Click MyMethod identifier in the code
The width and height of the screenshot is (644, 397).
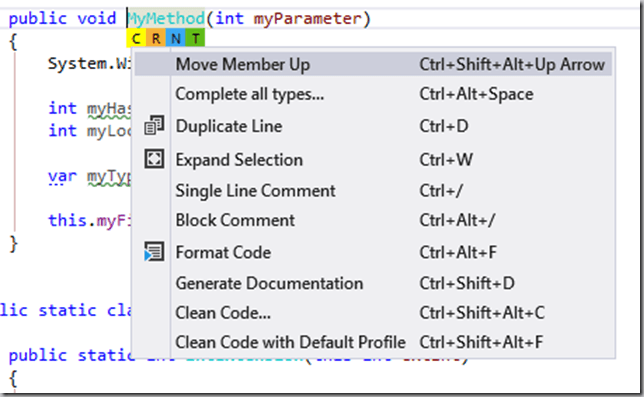[166, 18]
